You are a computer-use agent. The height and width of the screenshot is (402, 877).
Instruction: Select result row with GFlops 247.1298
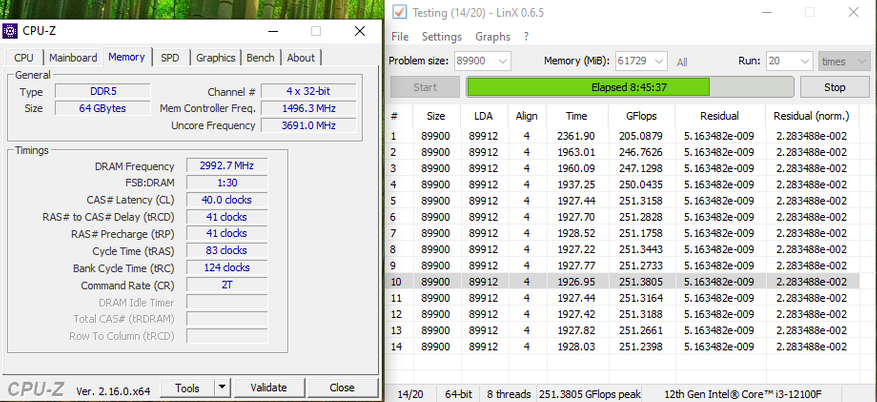coord(623,168)
